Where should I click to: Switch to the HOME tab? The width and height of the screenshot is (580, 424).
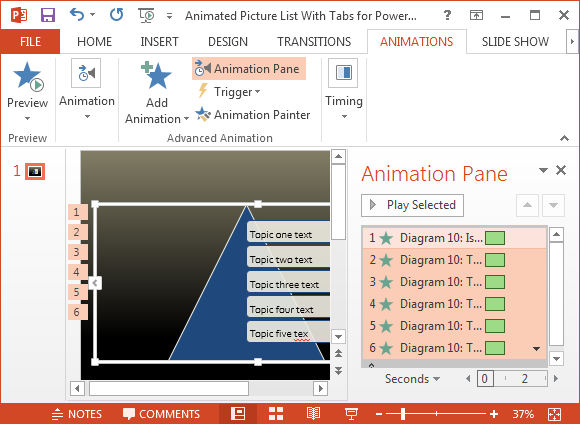[x=94, y=41]
